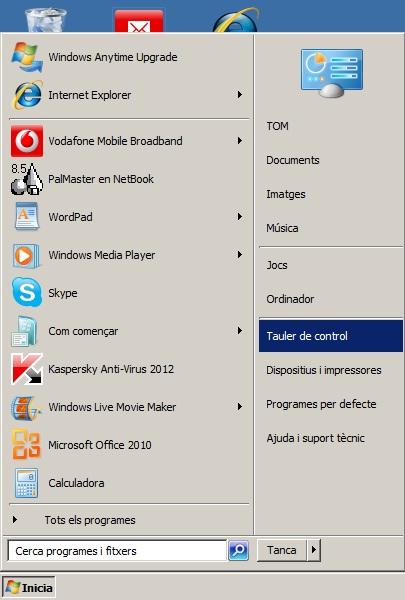Expand Internet Explorer submenu arrow

240,95
